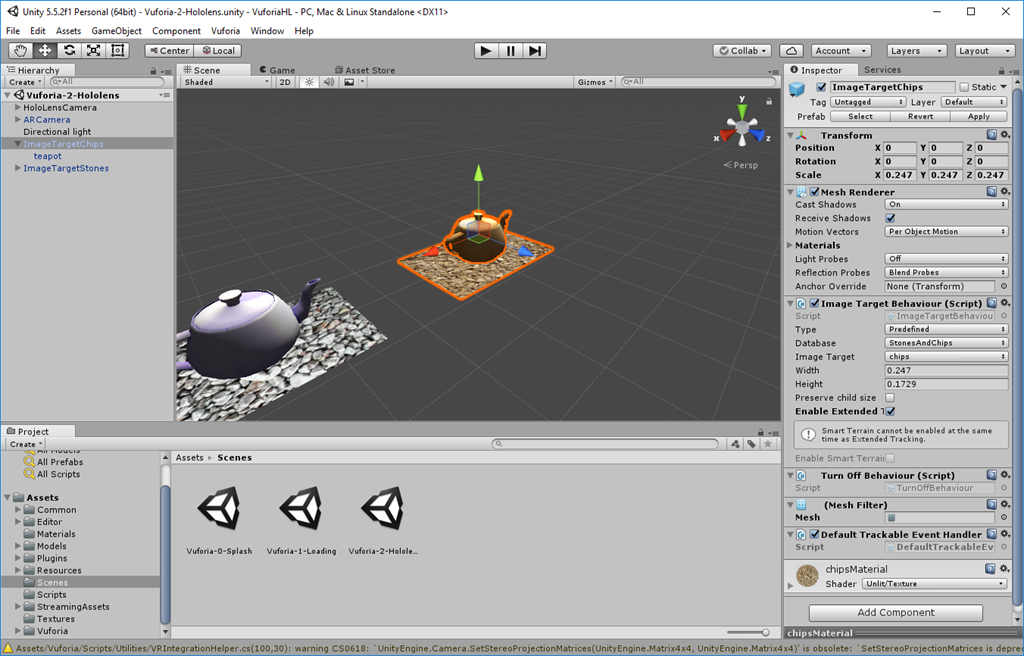Open Cast Shadows dropdown
The width and height of the screenshot is (1024, 656).
tap(946, 205)
